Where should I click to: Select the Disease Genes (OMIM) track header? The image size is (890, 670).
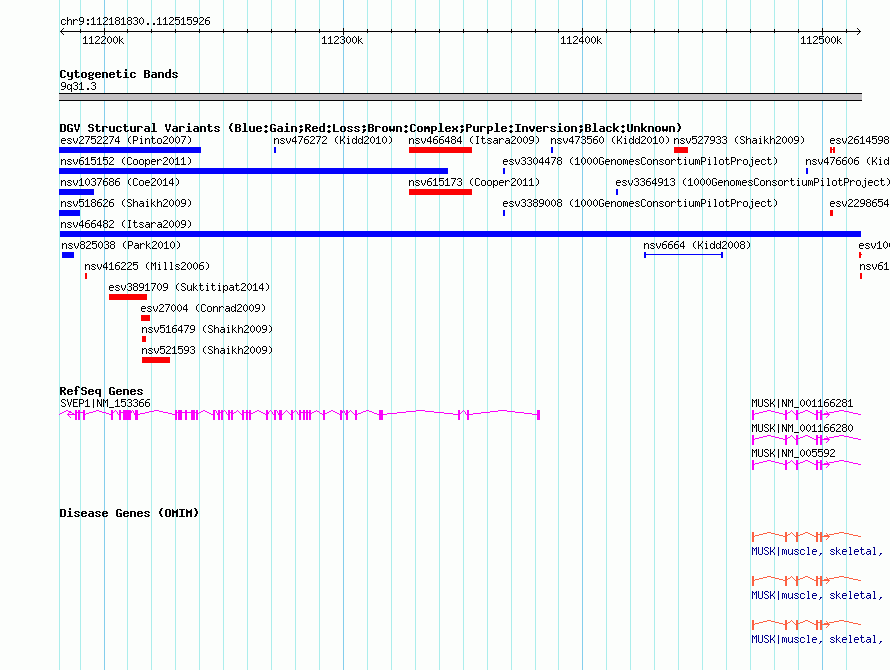point(129,513)
